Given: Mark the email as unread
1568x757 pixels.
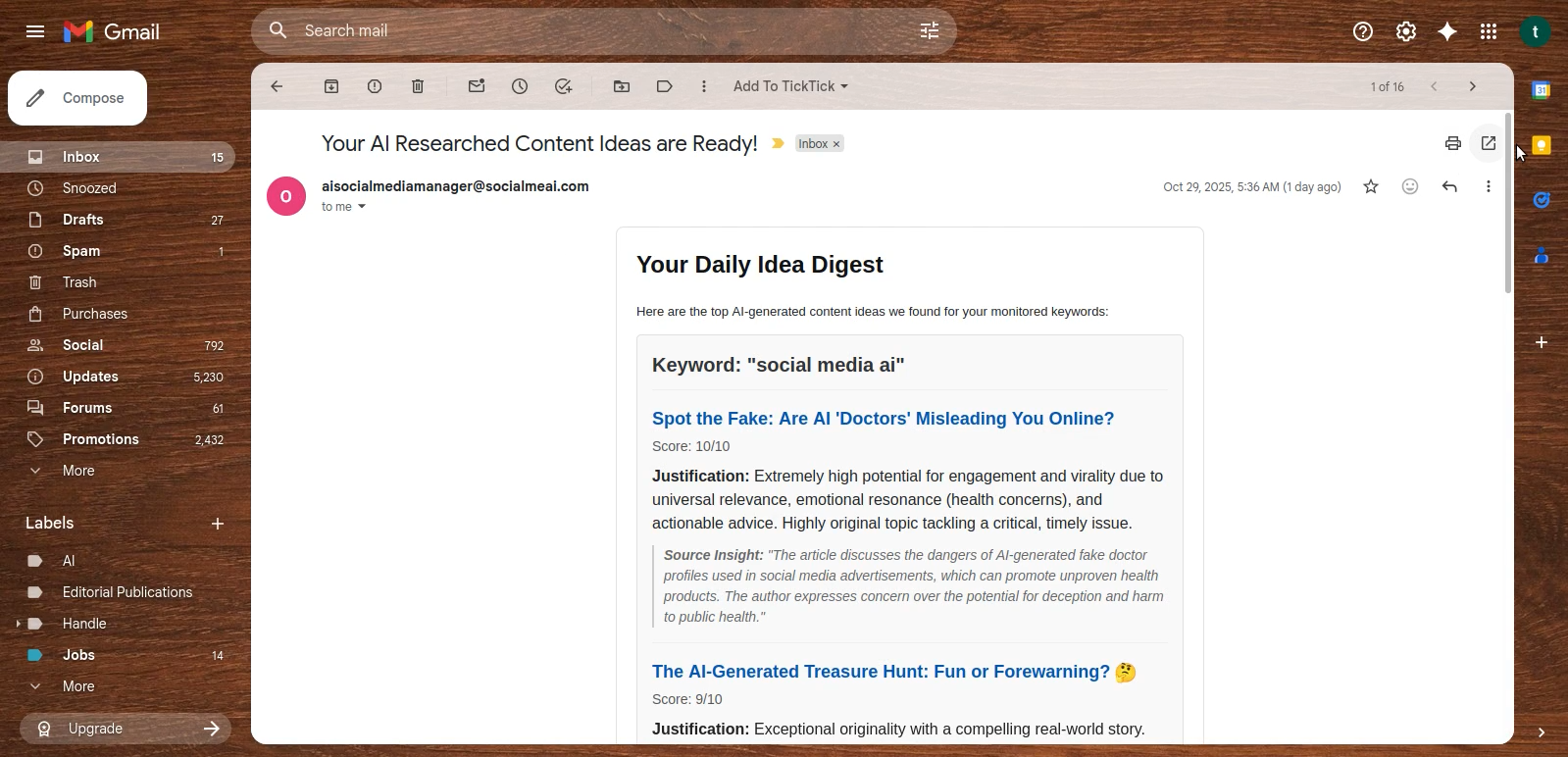Looking at the screenshot, I should coord(477,86).
